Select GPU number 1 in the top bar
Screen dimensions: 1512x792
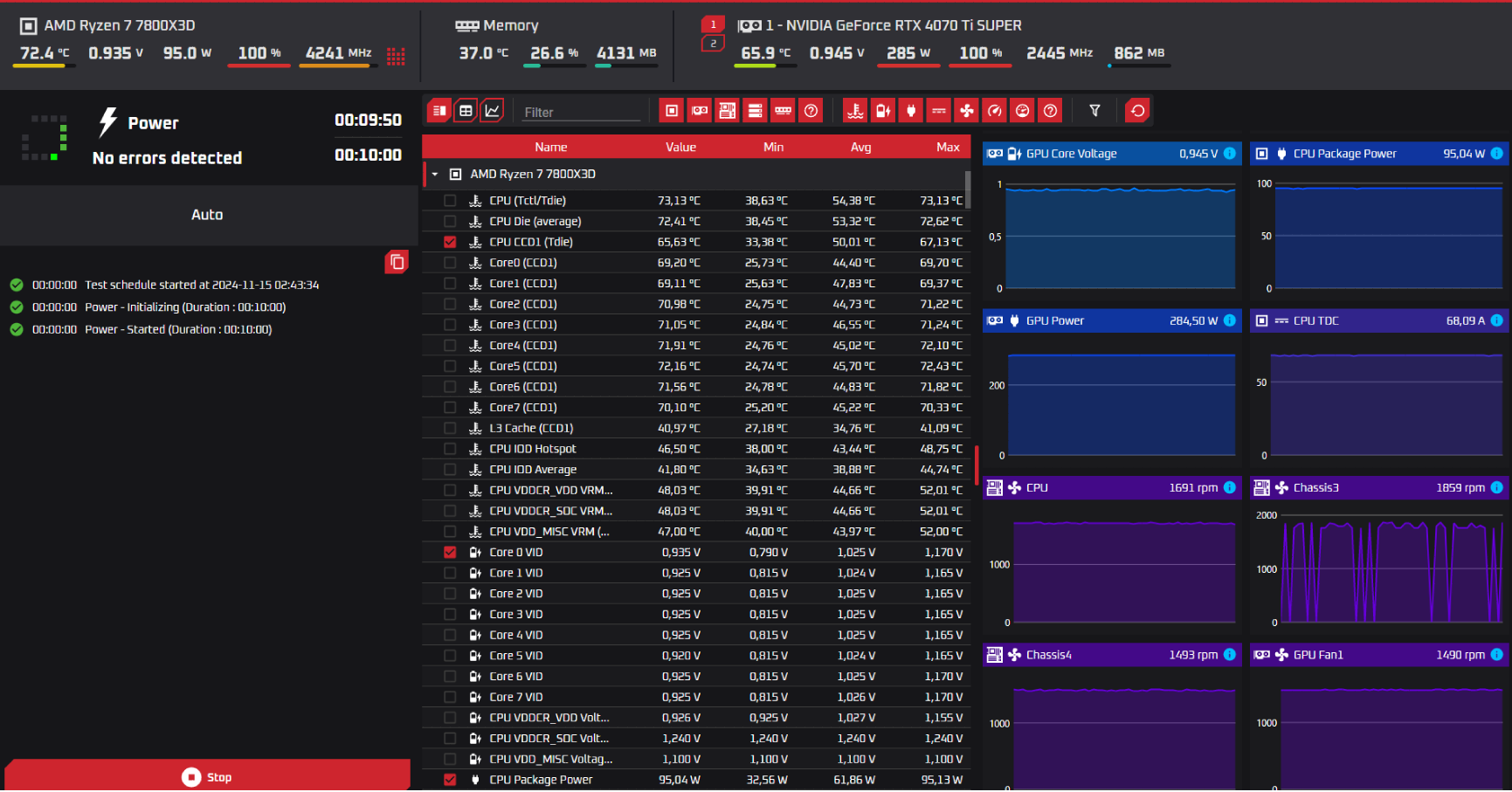point(713,24)
